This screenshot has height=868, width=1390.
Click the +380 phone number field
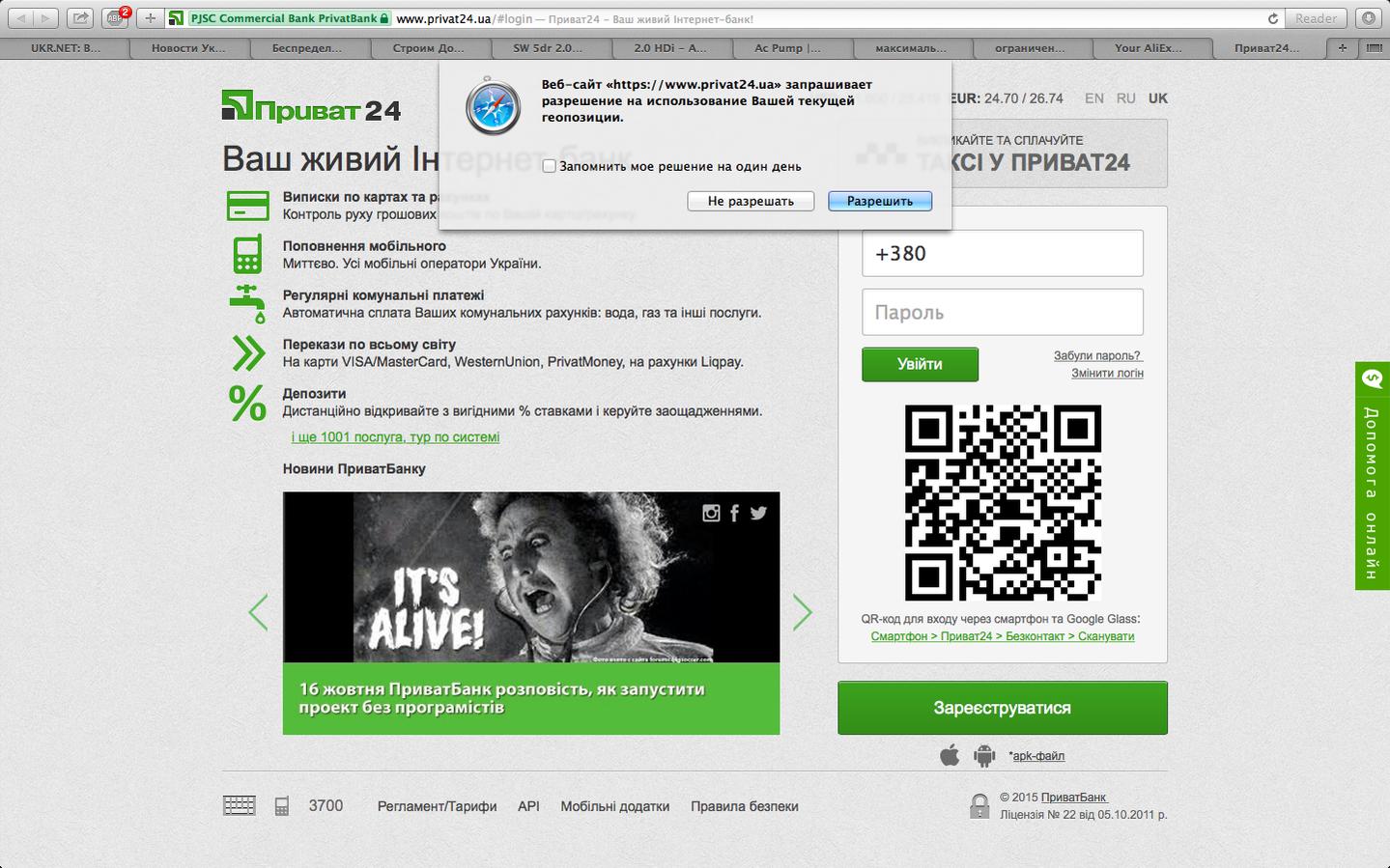pyautogui.click(x=1003, y=253)
